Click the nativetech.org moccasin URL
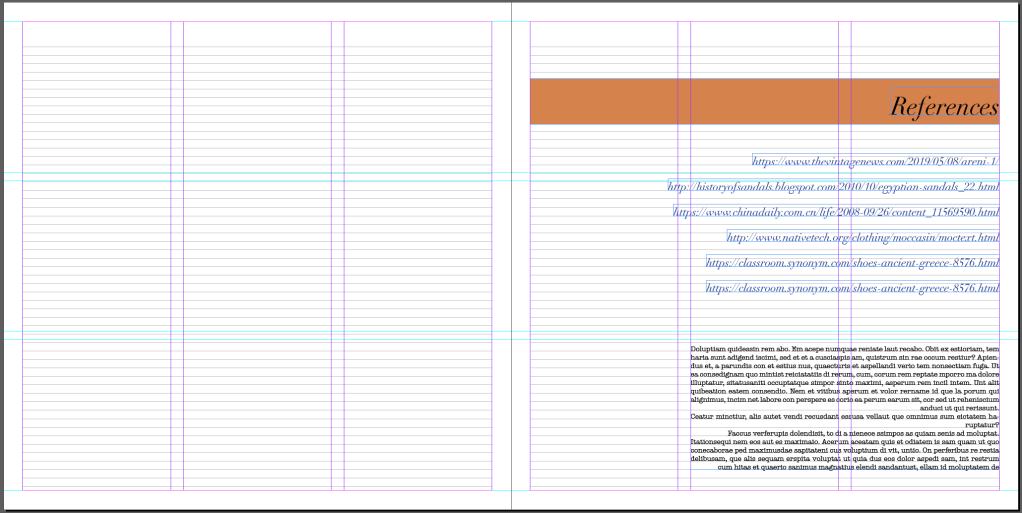This screenshot has width=1022, height=513. pyautogui.click(x=862, y=238)
